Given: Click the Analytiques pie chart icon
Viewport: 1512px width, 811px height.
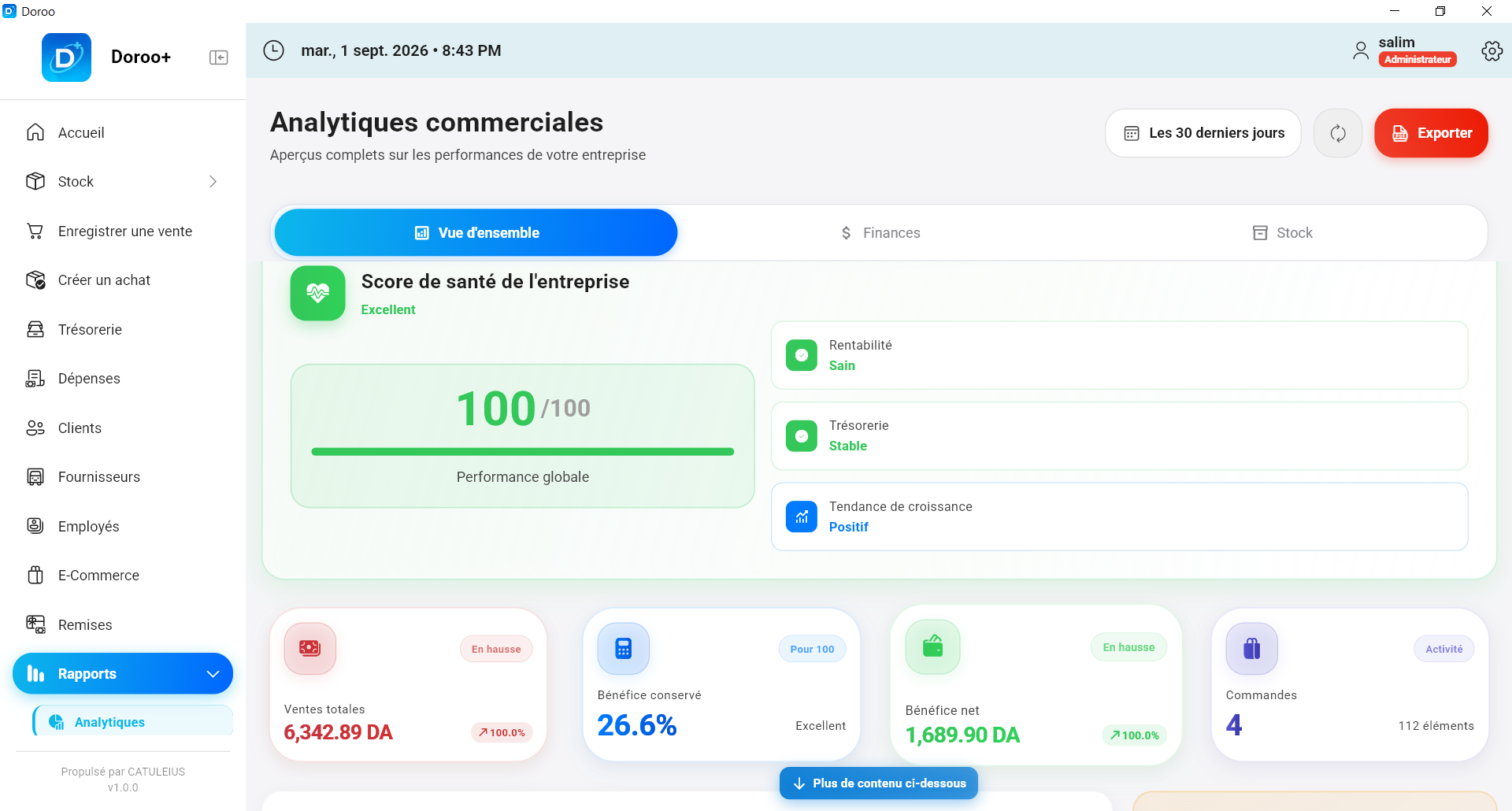Looking at the screenshot, I should point(57,722).
